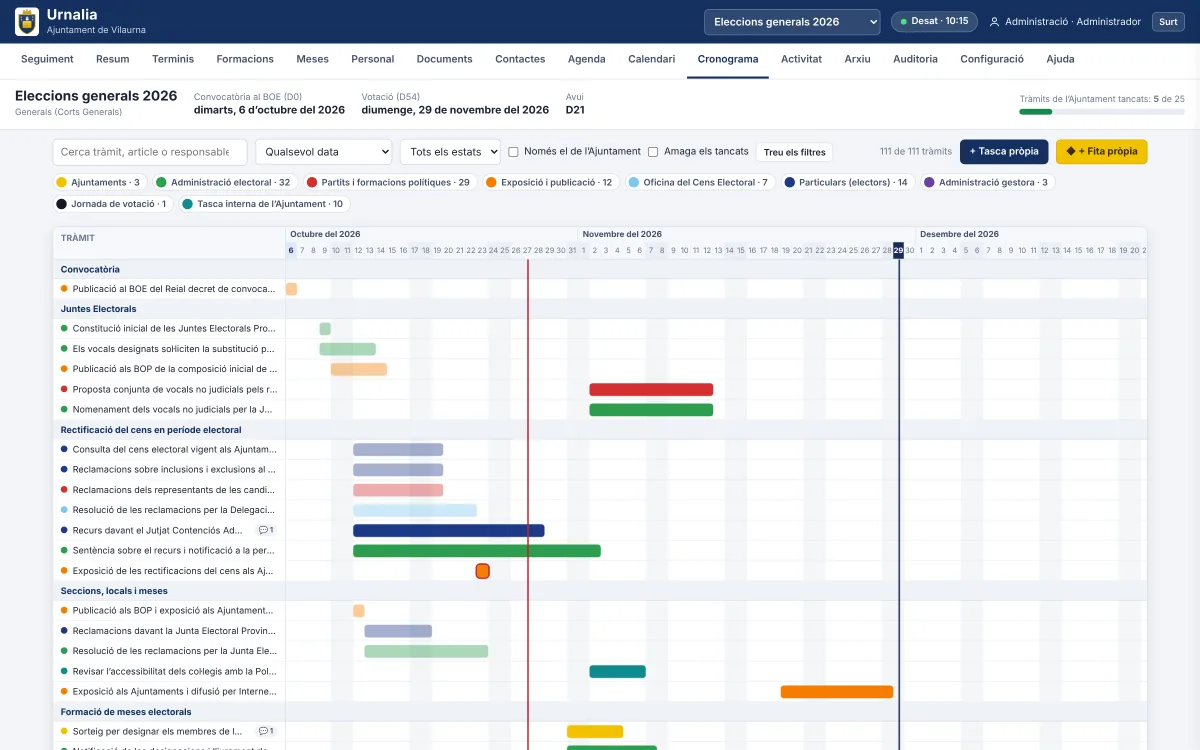
Task: Open the Configuració tab
Action: [x=992, y=59]
